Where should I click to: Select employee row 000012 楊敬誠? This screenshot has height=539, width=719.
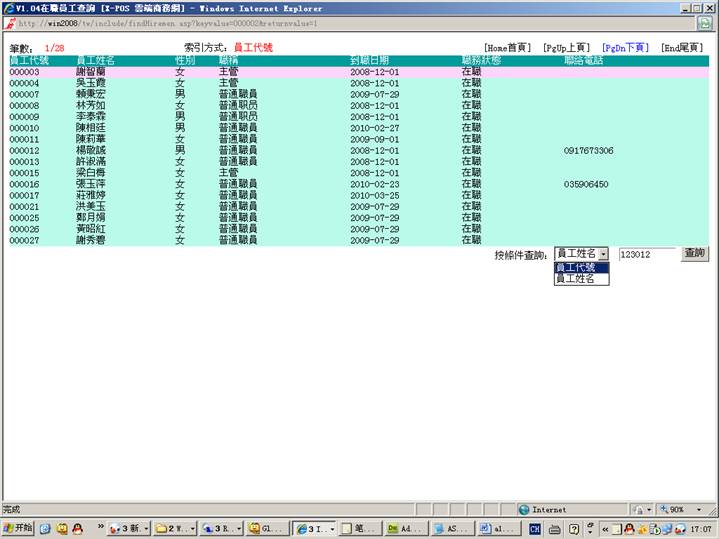(x=95, y=150)
